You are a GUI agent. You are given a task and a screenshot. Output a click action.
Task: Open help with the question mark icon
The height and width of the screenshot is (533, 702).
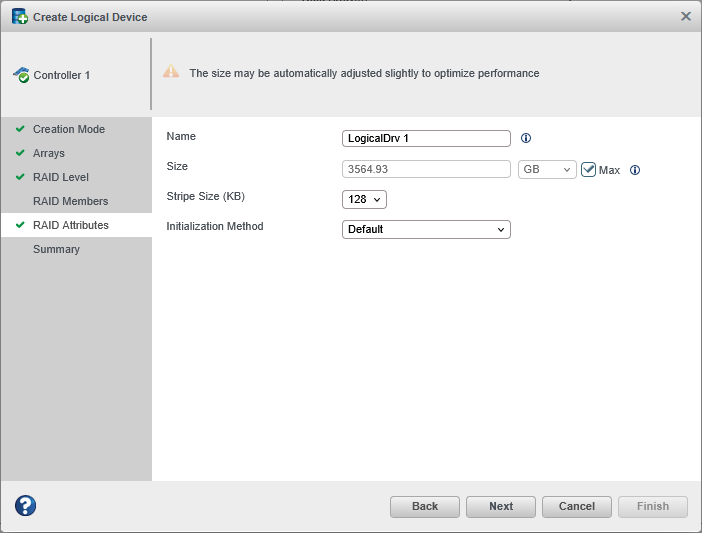click(x=25, y=506)
